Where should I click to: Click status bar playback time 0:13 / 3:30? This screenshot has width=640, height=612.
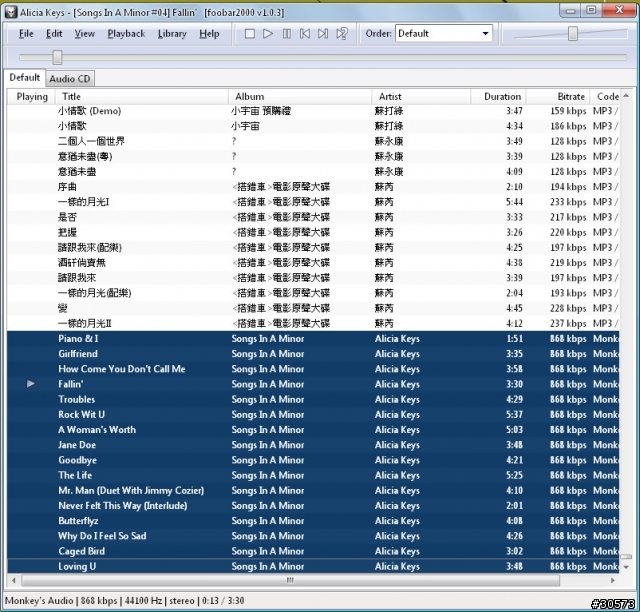(x=223, y=600)
